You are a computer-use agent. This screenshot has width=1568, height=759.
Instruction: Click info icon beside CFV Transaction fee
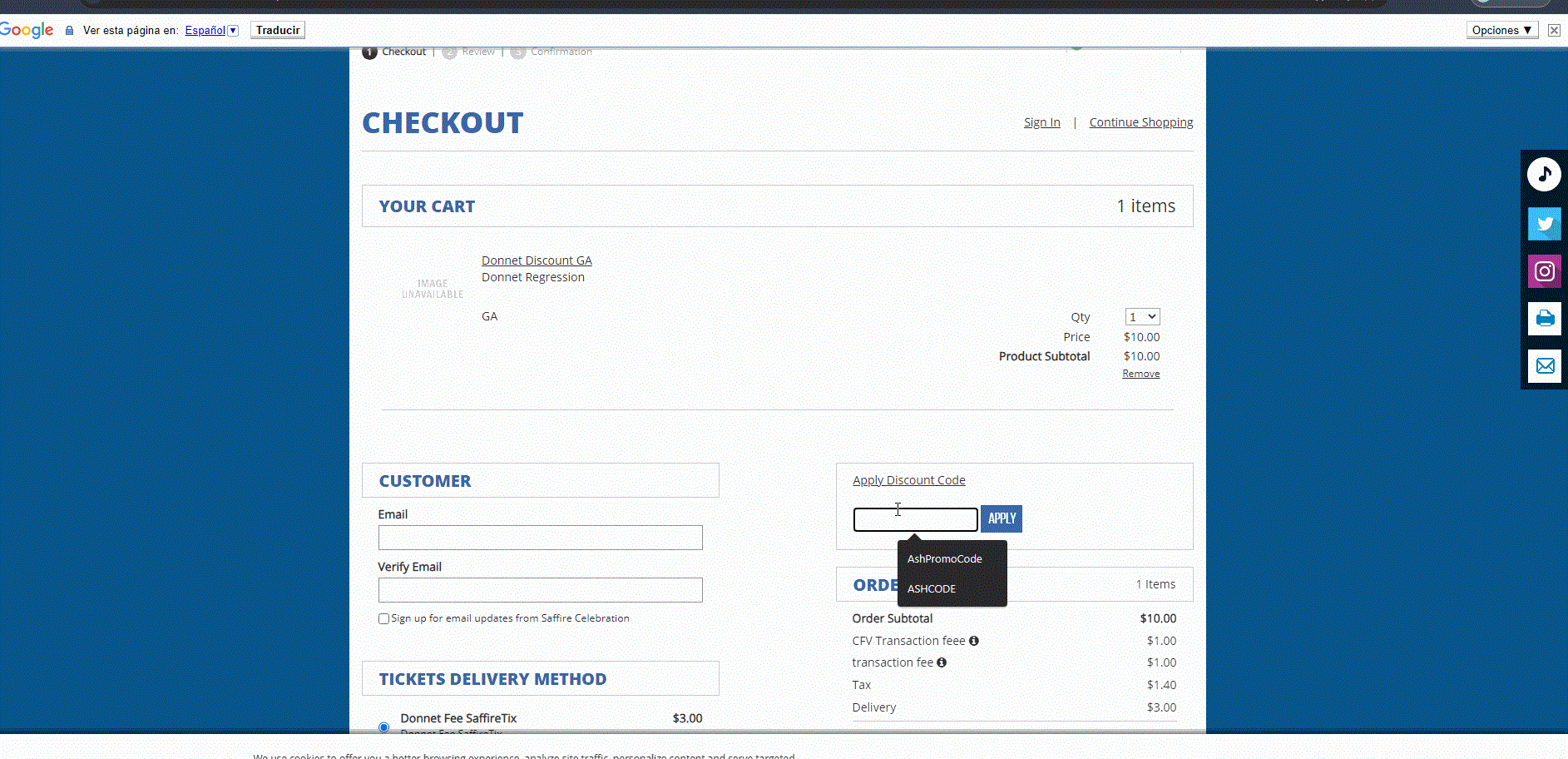[x=973, y=641]
